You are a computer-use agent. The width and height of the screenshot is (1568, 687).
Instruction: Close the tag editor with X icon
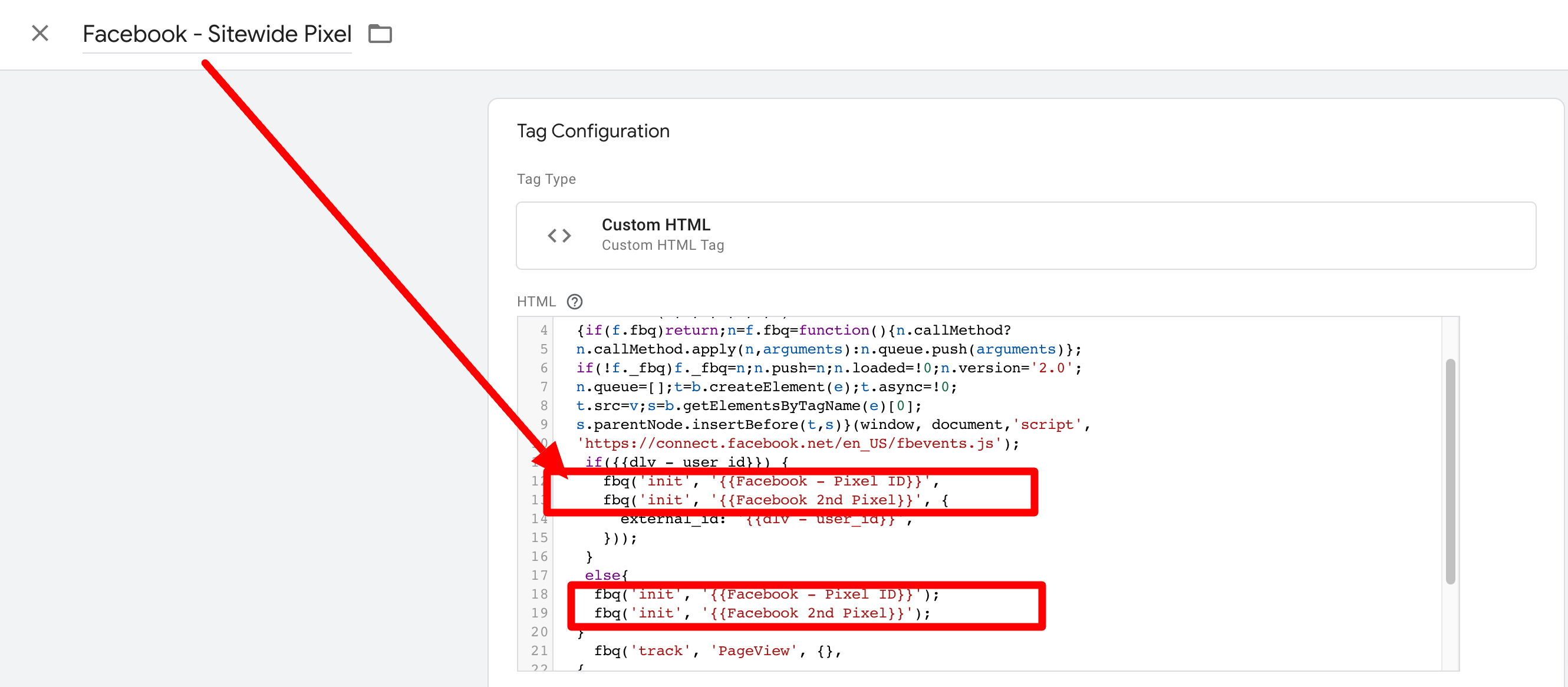40,34
